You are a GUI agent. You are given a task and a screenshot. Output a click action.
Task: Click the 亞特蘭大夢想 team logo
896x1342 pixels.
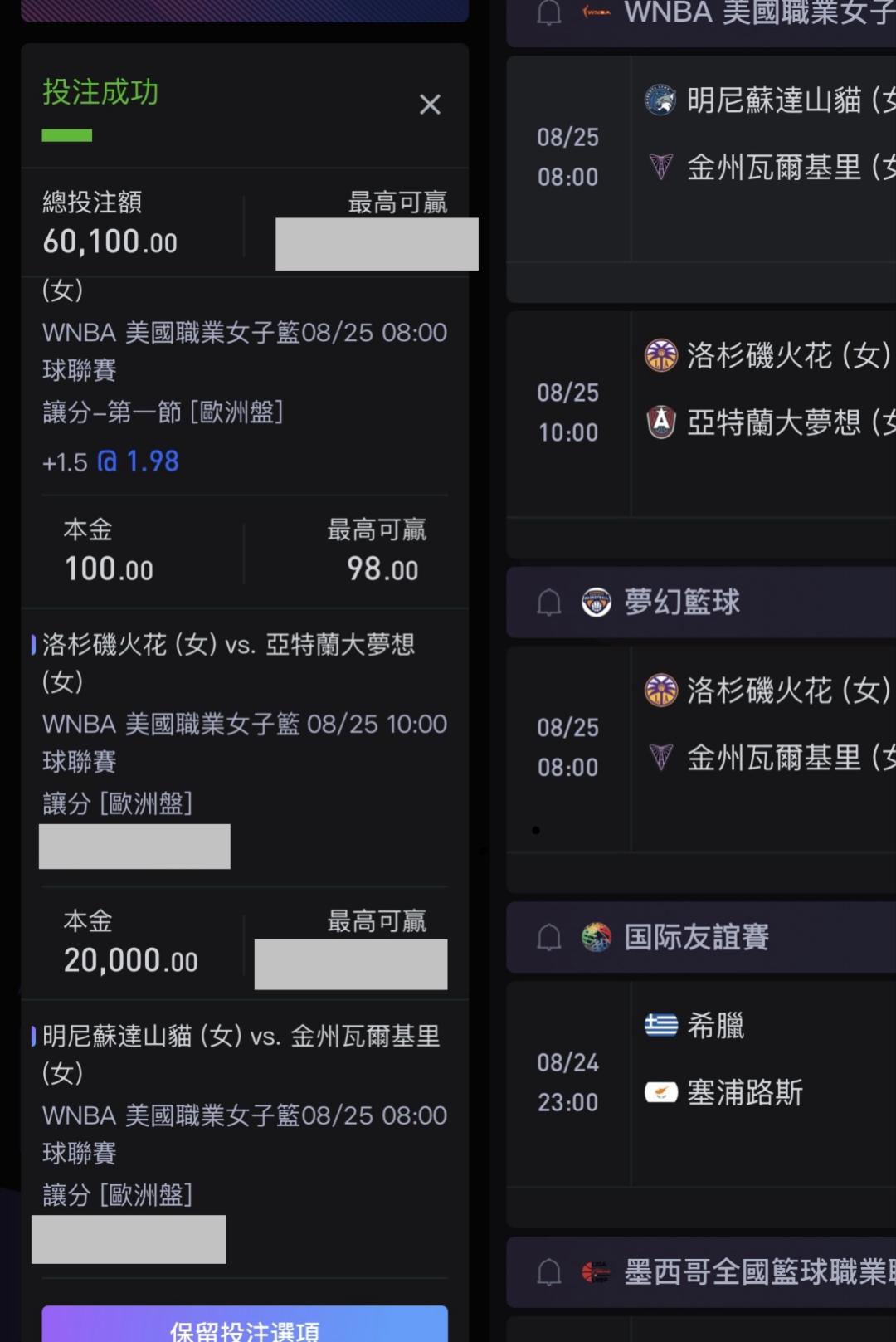click(660, 422)
